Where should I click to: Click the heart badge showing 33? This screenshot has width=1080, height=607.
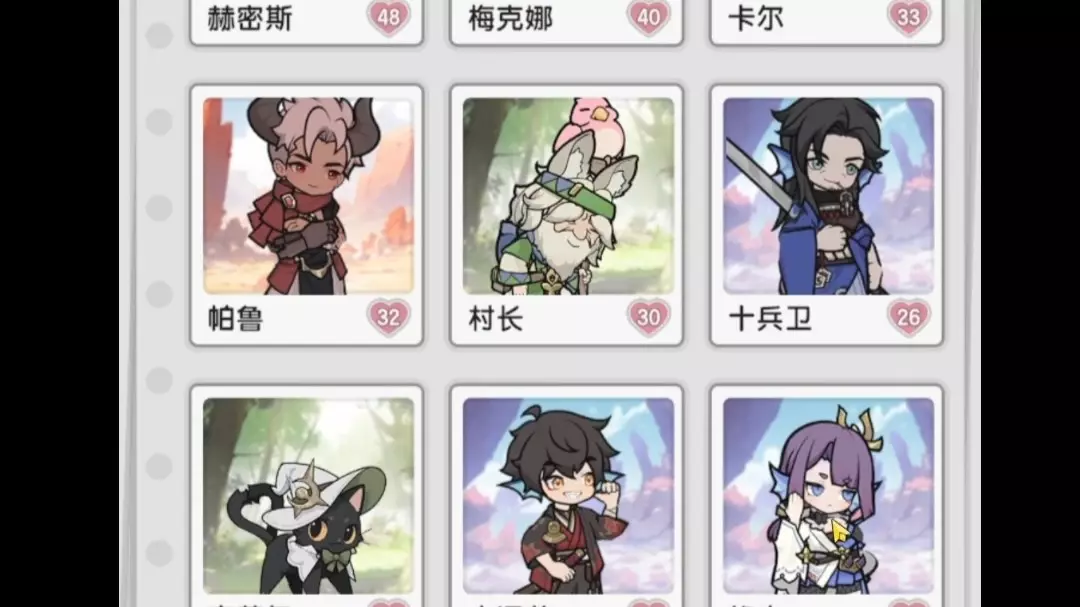pos(908,17)
